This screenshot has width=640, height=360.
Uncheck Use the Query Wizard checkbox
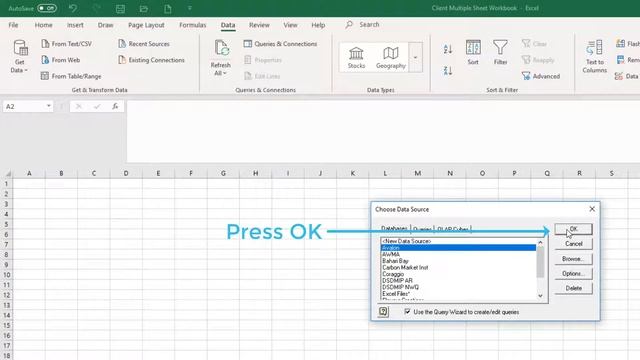point(407,312)
